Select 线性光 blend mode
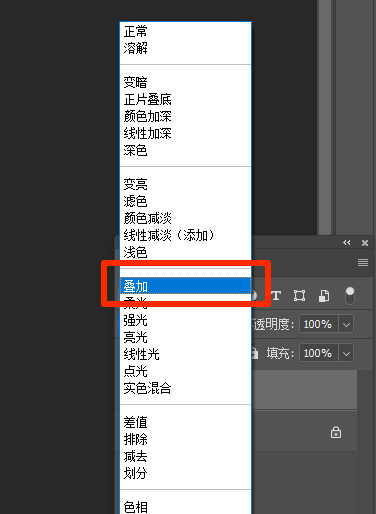 185,354
